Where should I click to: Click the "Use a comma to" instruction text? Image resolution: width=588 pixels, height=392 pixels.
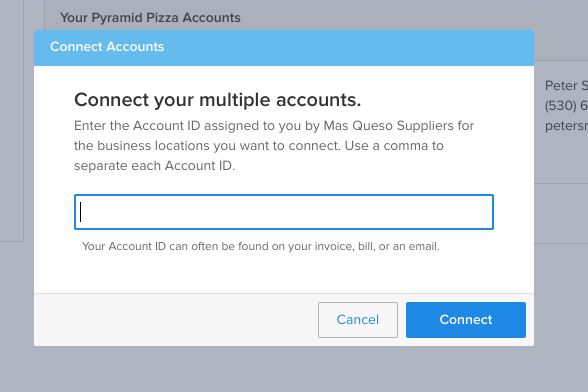point(394,146)
